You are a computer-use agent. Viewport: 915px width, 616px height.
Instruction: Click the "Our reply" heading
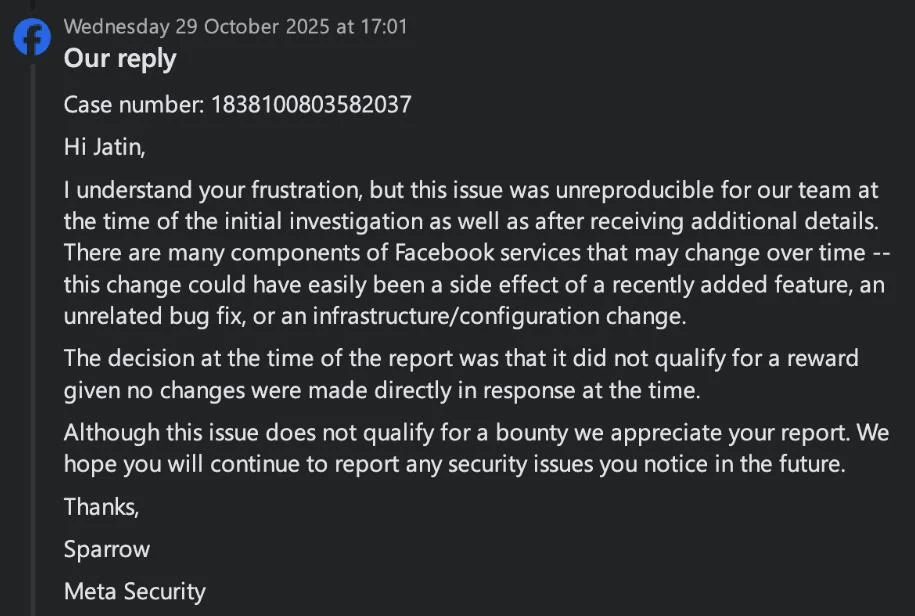tap(120, 59)
